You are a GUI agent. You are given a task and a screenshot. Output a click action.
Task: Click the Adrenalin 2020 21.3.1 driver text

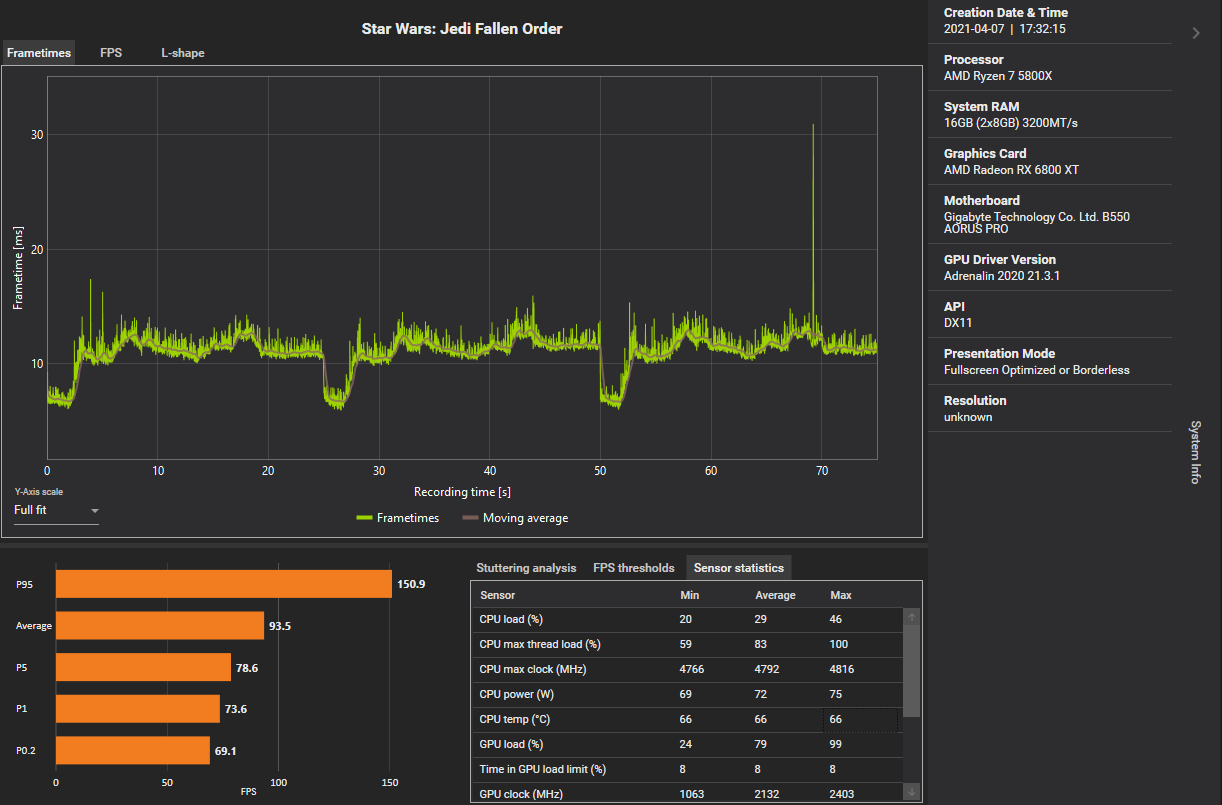[x=1002, y=276]
